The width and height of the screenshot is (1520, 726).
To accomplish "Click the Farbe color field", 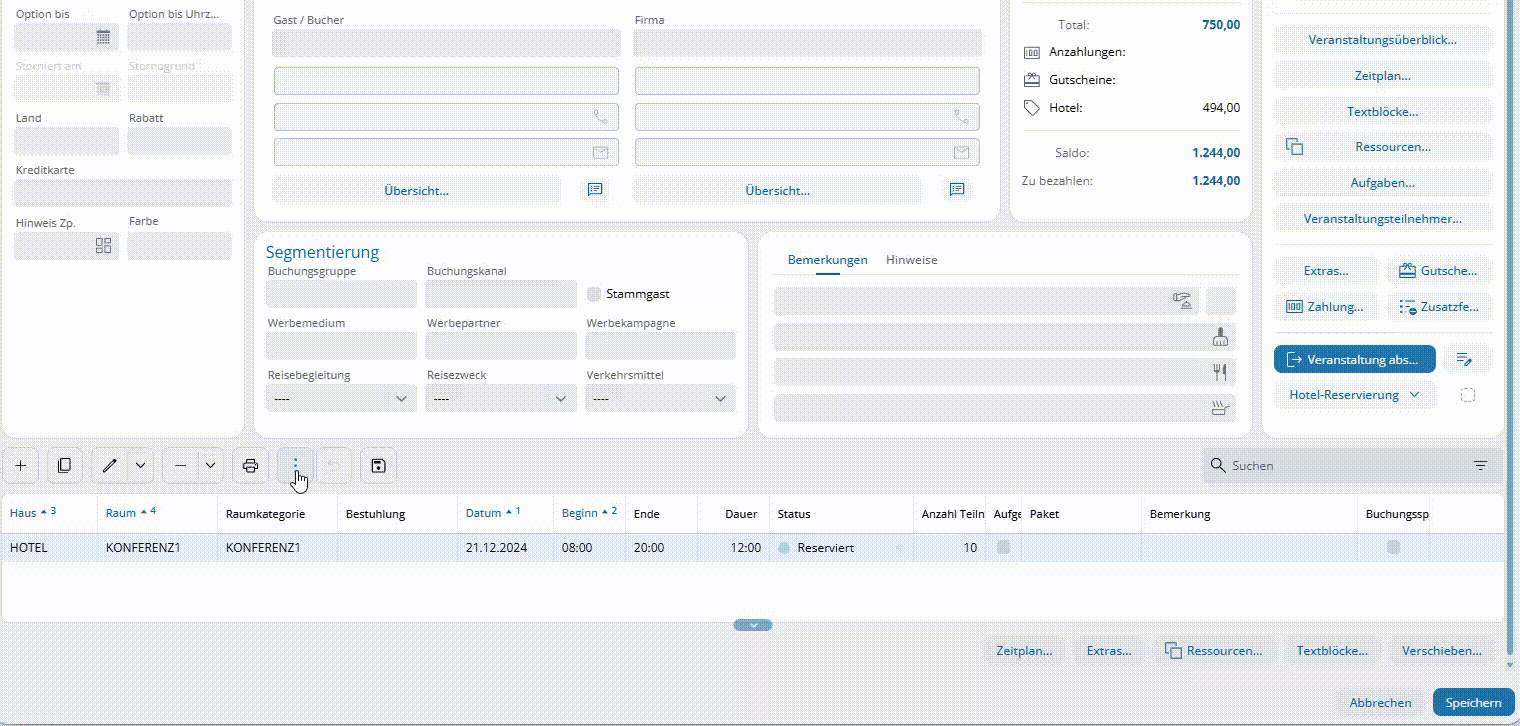I will click(x=179, y=246).
